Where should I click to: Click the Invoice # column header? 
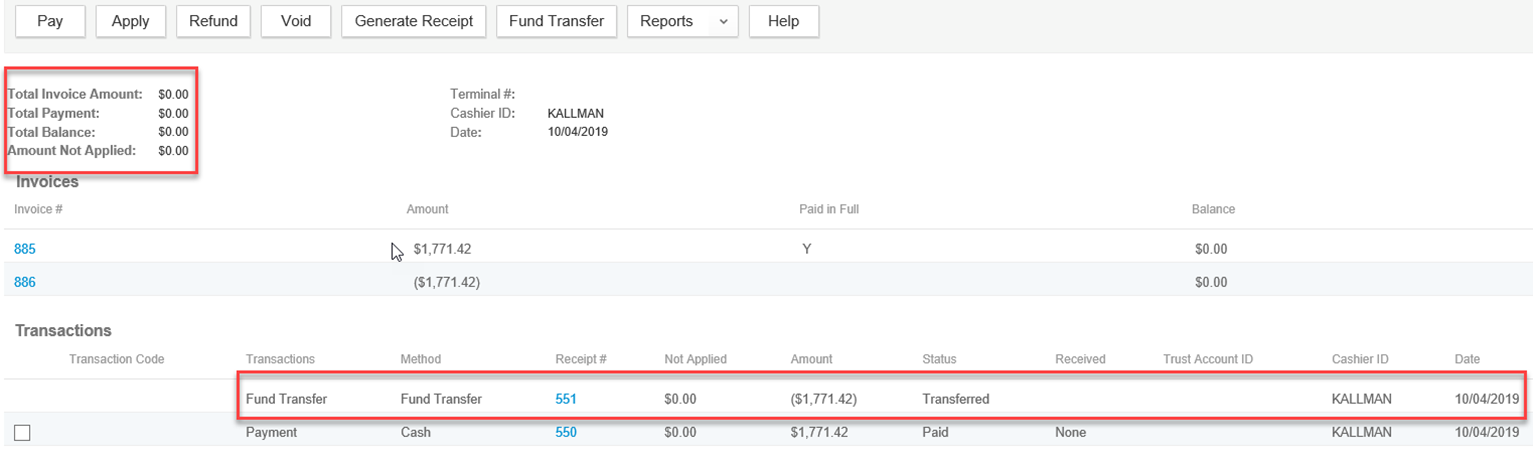[x=39, y=209]
